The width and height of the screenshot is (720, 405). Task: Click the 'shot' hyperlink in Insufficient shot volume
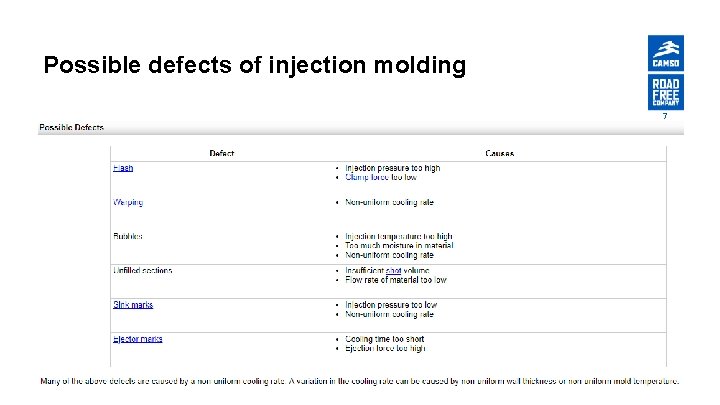(394, 271)
